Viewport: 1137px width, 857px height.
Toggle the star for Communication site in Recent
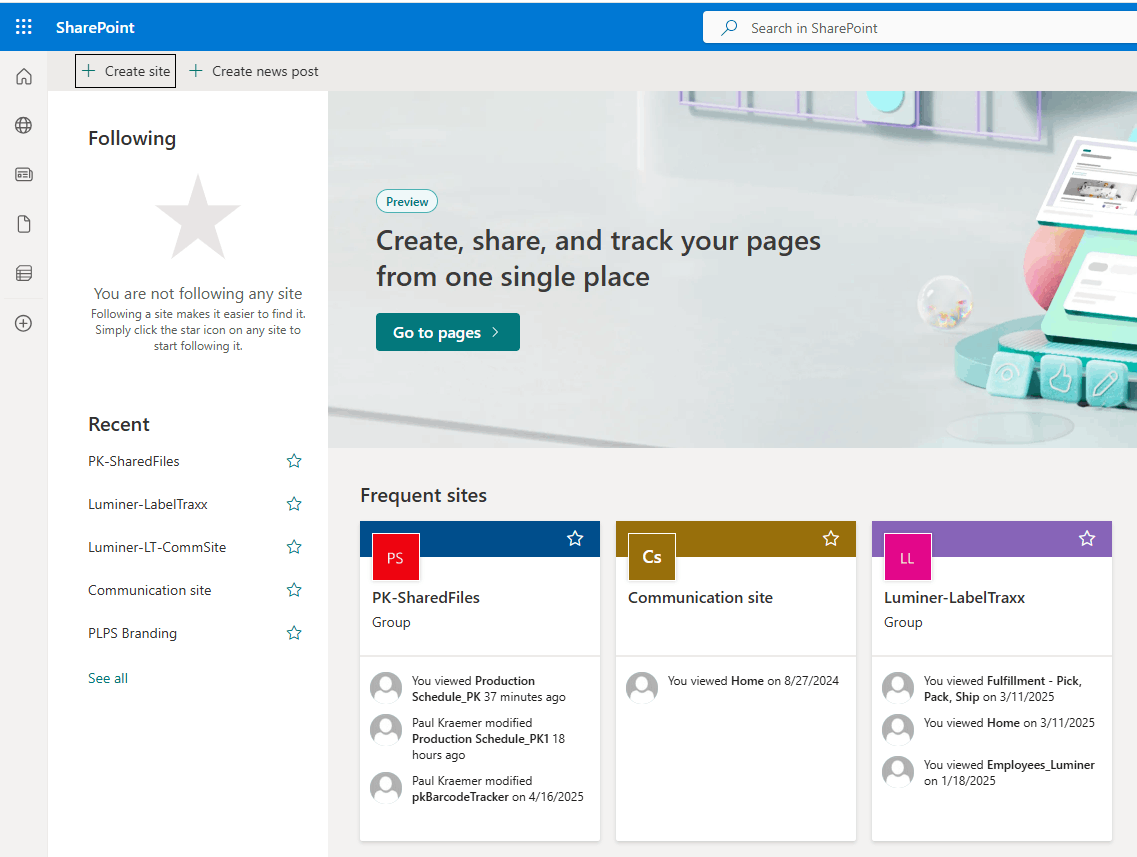click(294, 590)
